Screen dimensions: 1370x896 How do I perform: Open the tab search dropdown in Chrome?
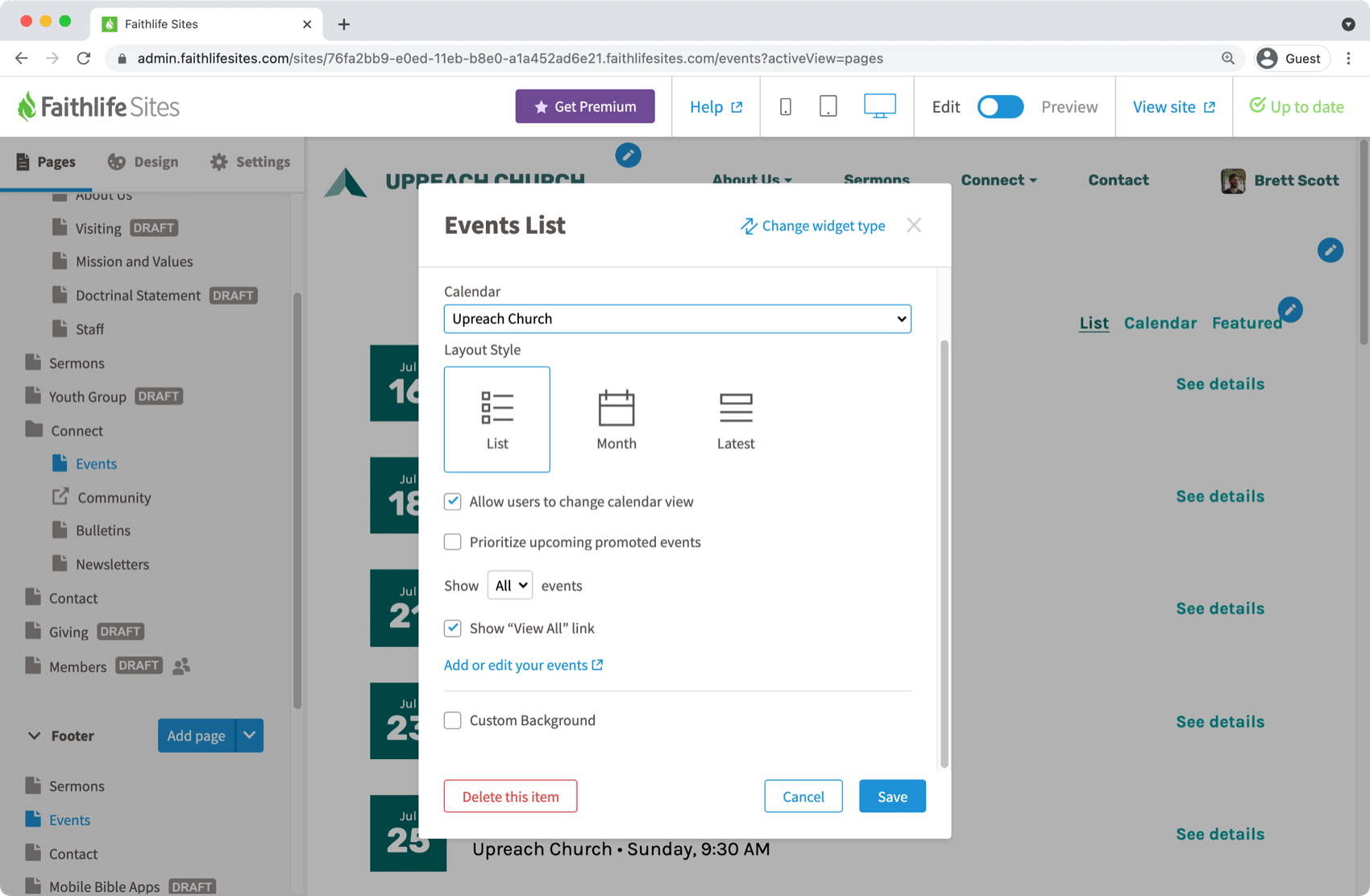coord(1348,24)
